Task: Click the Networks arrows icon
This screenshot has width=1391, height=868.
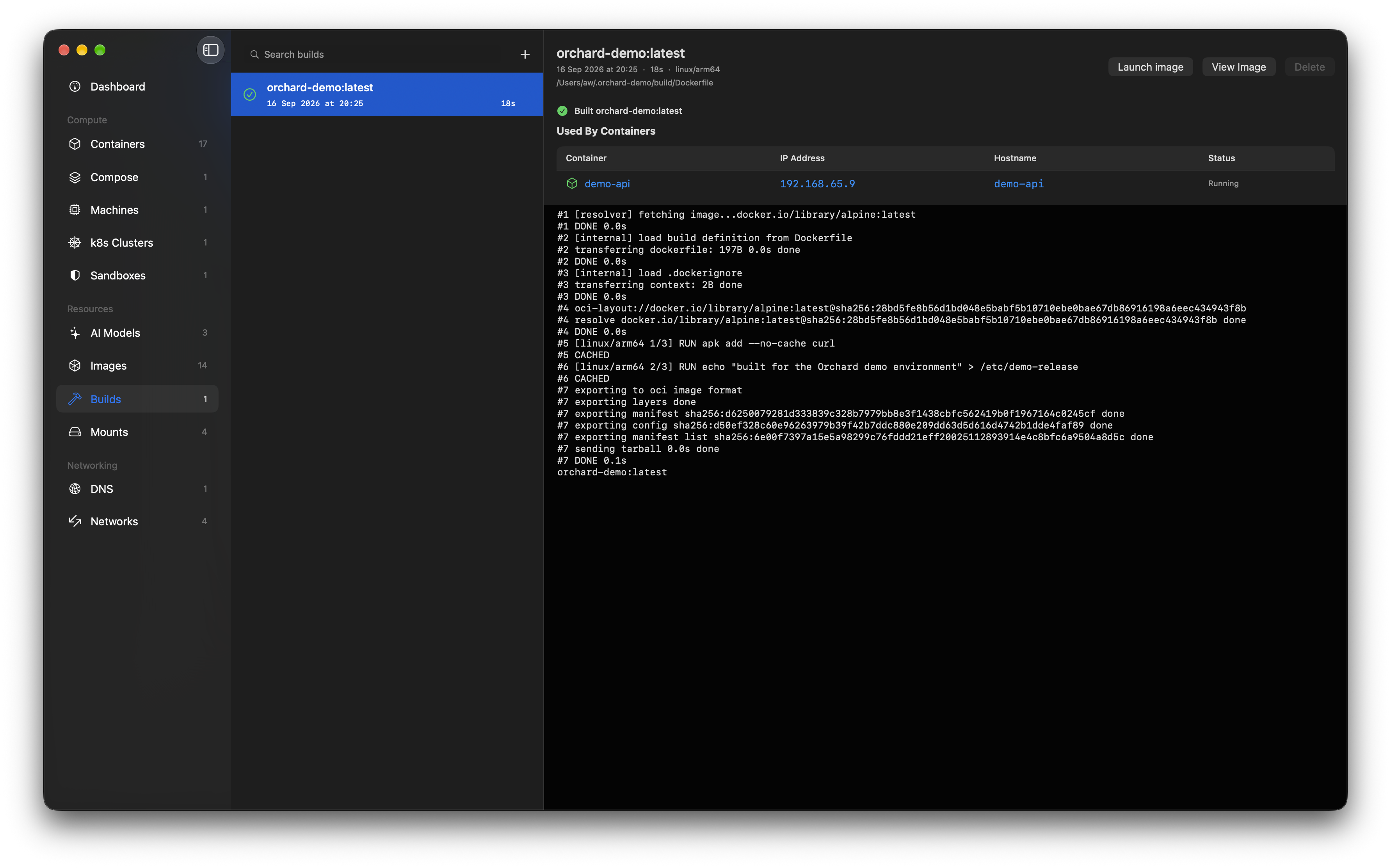Action: click(x=75, y=521)
